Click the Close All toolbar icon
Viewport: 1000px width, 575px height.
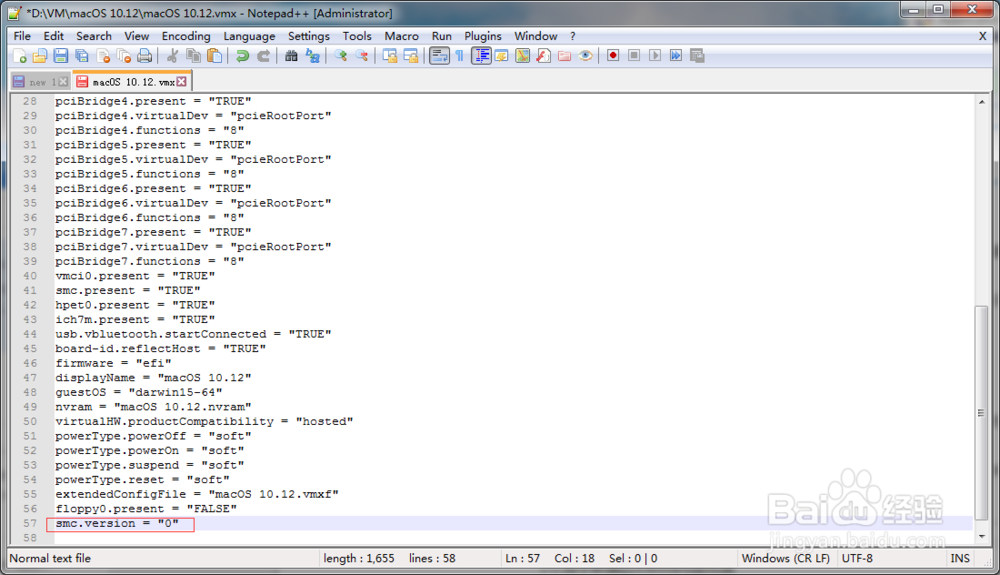click(x=124, y=56)
